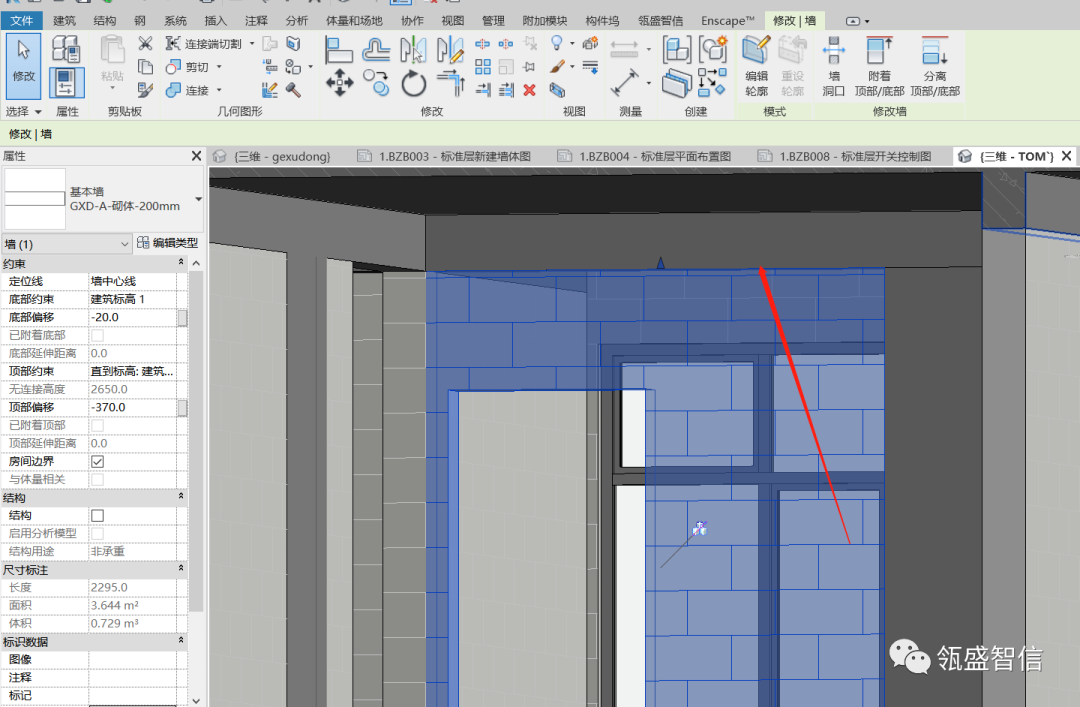1080x707 pixels.
Task: Select the Array tool
Action: tap(483, 67)
